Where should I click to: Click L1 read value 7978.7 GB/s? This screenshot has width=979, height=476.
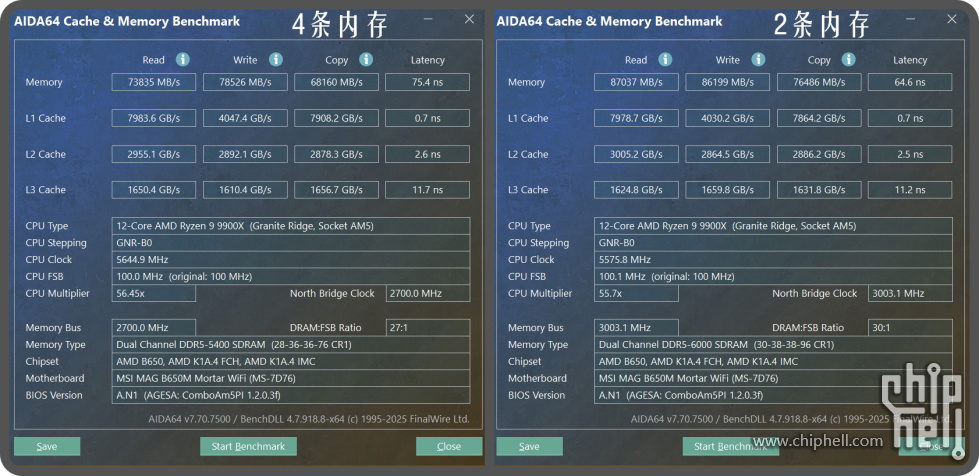(636, 118)
